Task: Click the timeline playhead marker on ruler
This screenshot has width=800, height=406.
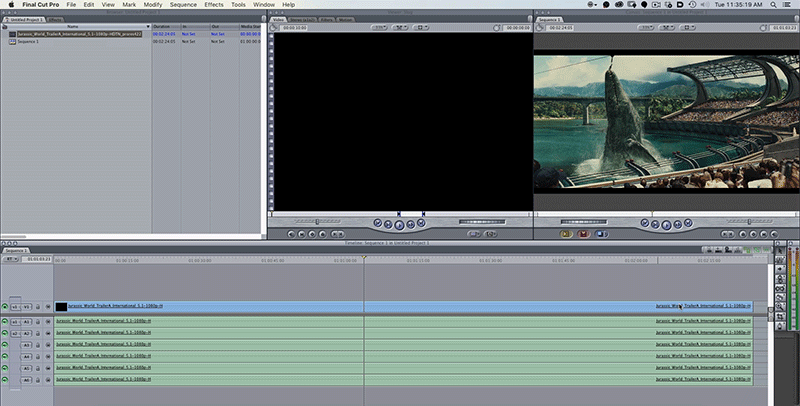Action: coord(364,258)
